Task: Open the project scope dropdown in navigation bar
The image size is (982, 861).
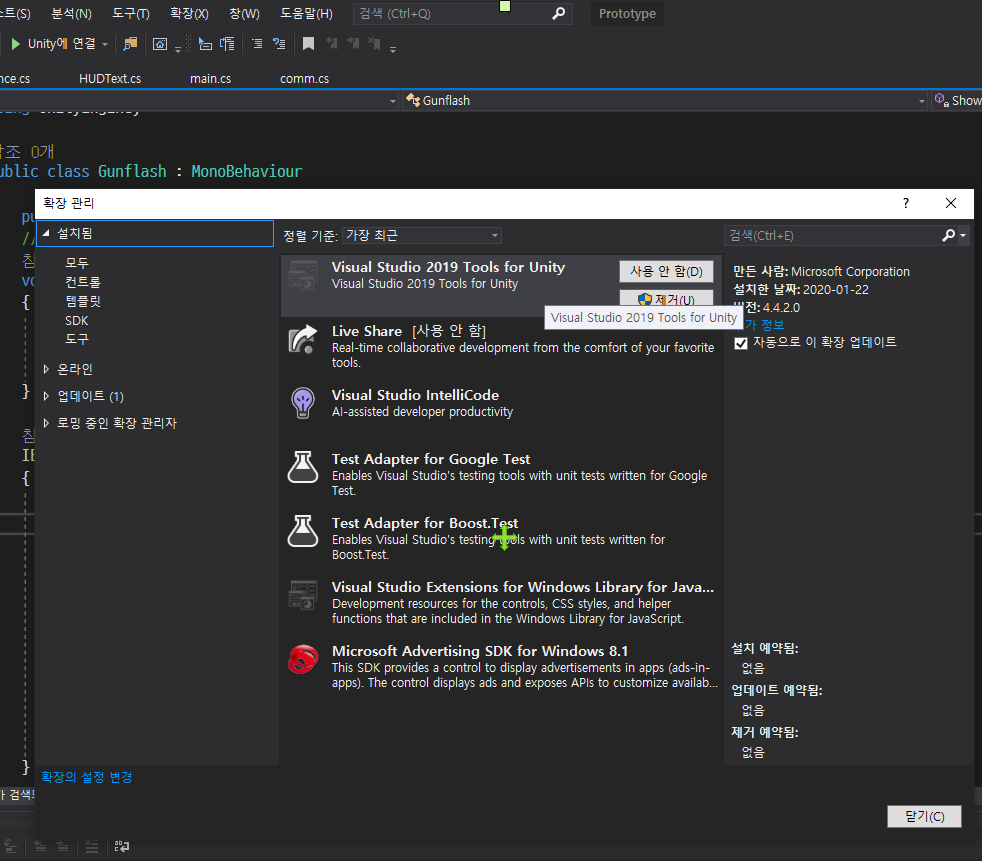Action: click(393, 101)
